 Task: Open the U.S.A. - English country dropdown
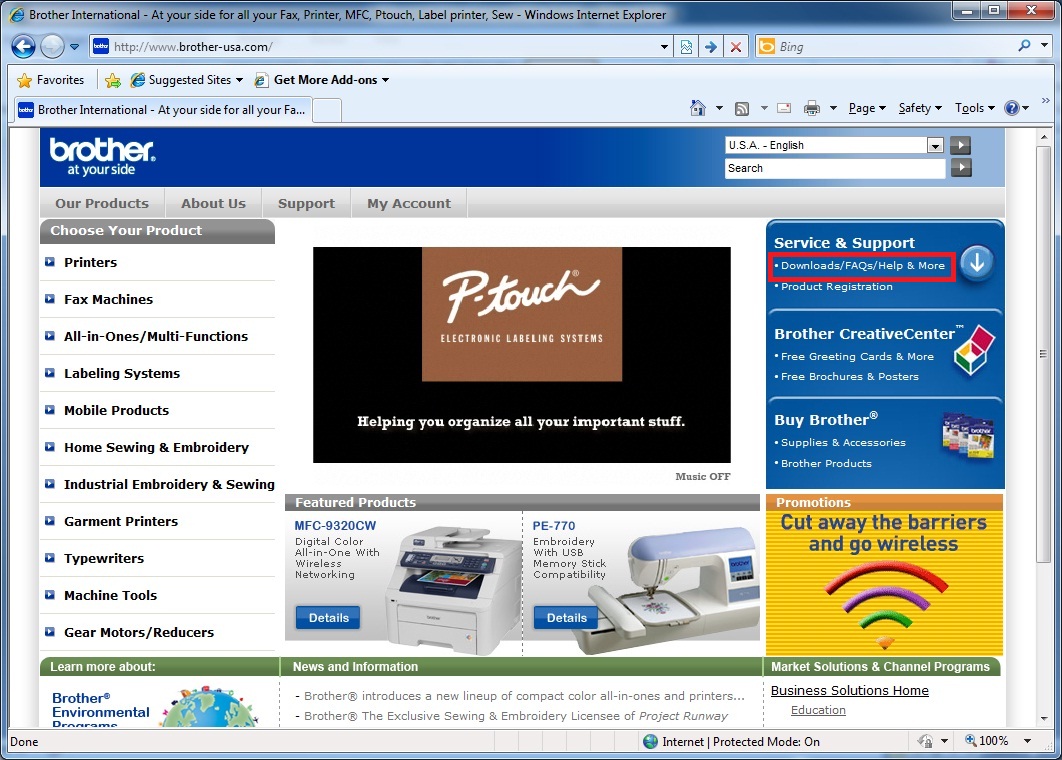pos(934,146)
